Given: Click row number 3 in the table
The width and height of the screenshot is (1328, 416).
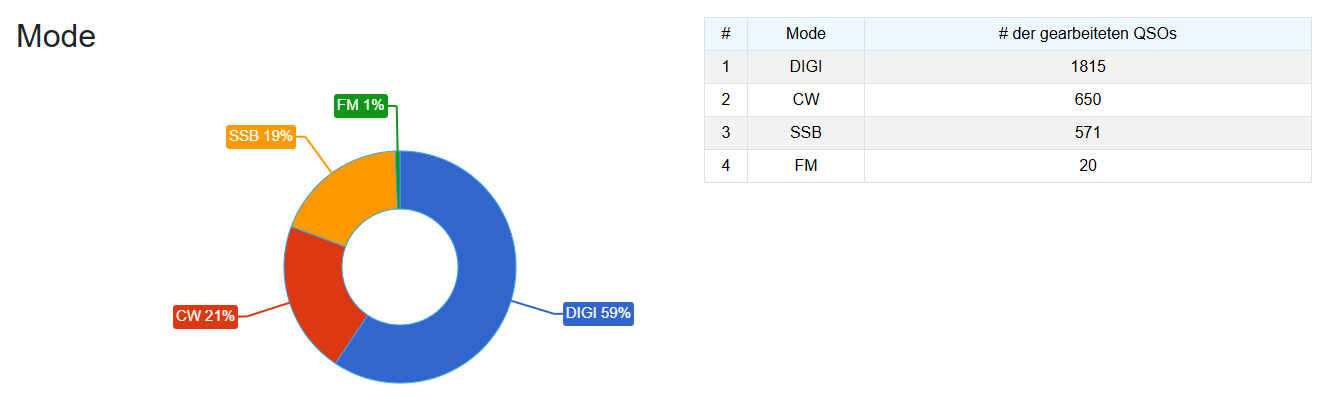Looking at the screenshot, I should tap(725, 133).
